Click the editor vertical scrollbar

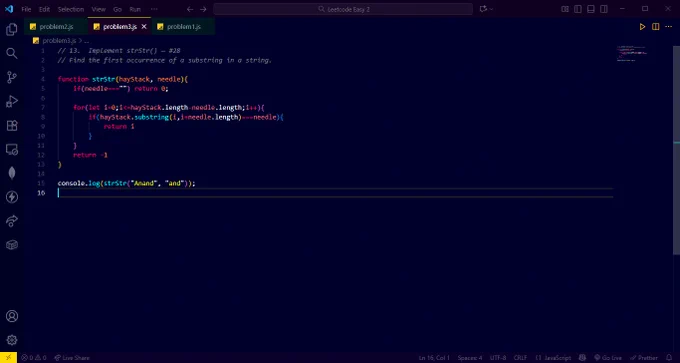point(677,150)
